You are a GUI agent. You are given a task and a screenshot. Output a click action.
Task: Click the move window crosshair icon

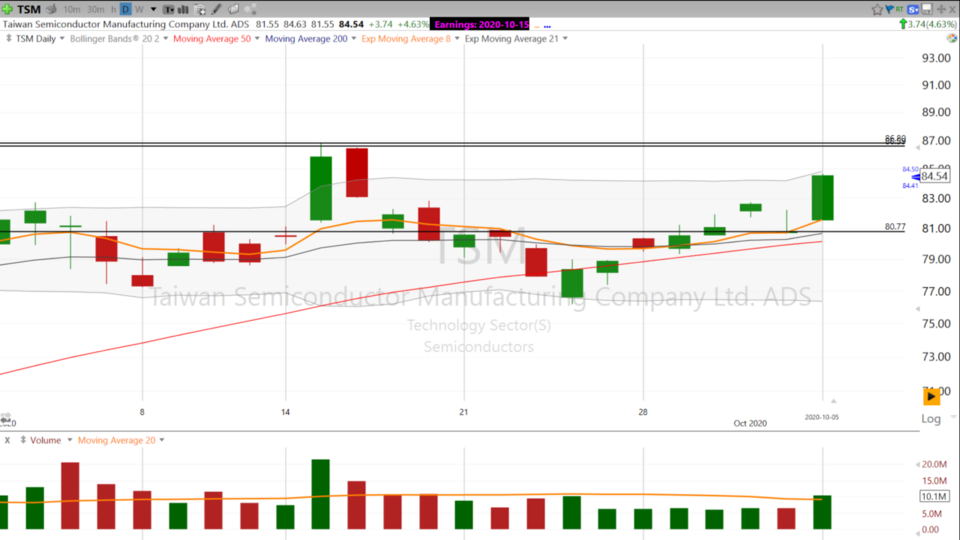coord(941,9)
